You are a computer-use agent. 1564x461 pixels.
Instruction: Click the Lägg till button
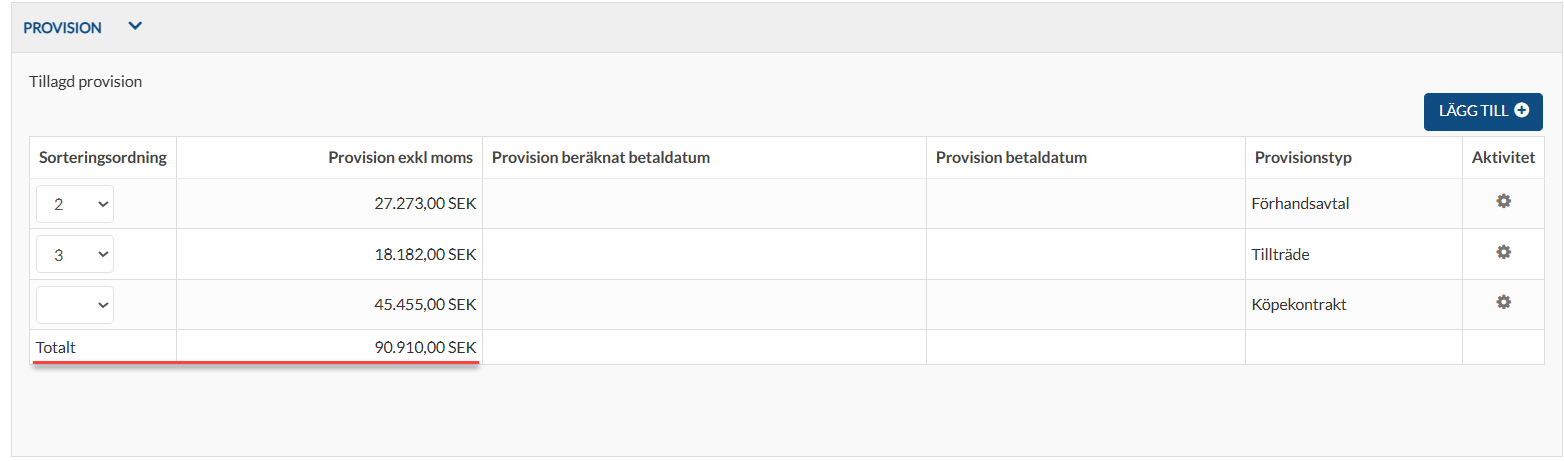pyautogui.click(x=1483, y=112)
